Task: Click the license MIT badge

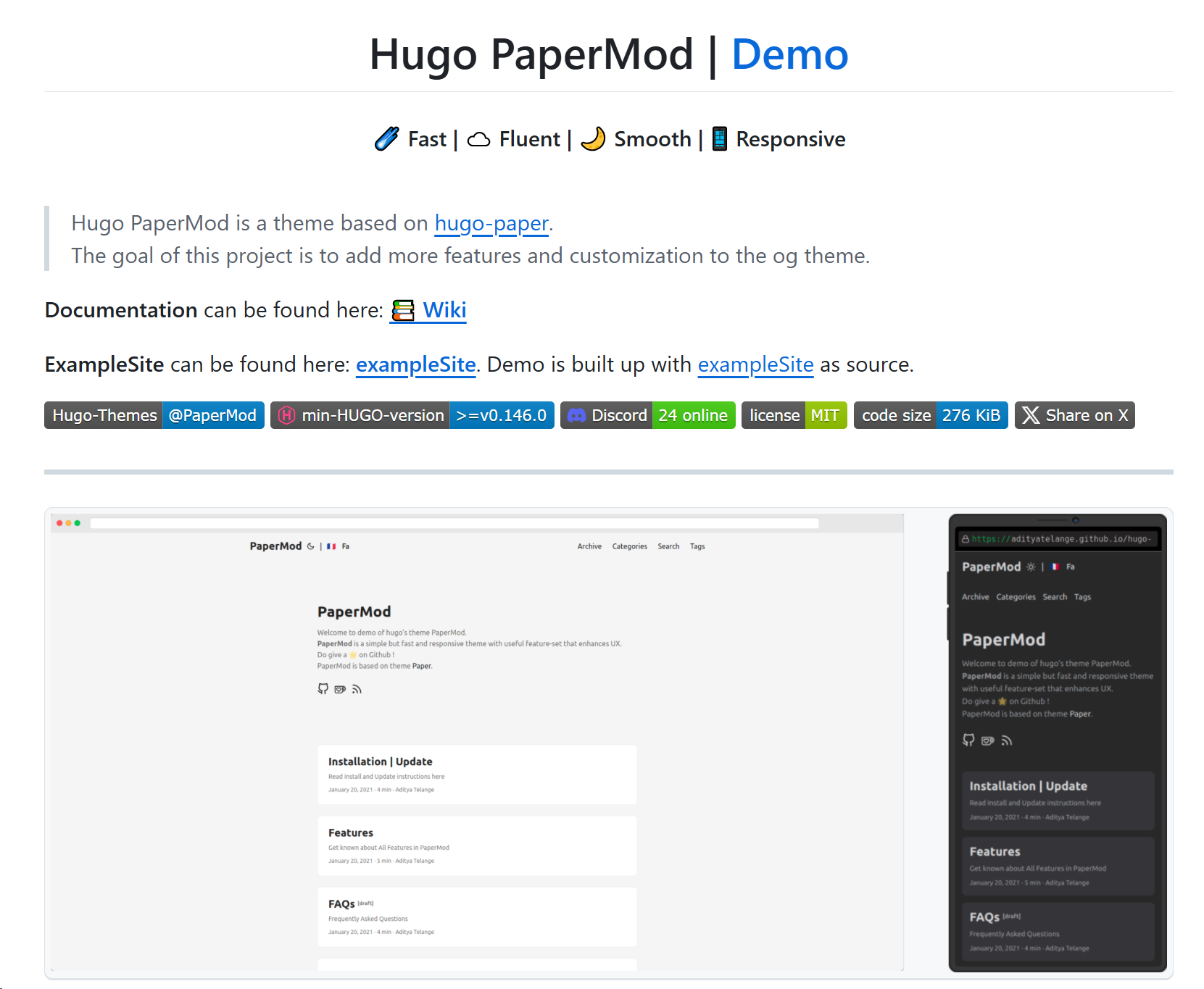Action: pos(794,415)
